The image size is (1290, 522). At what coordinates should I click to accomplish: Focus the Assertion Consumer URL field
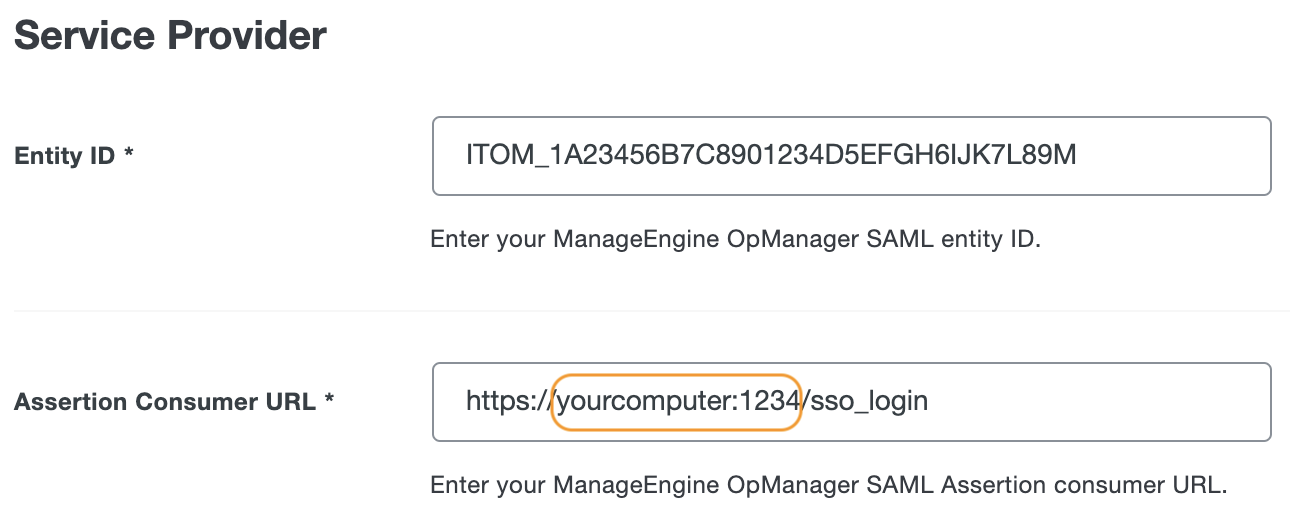pos(850,402)
